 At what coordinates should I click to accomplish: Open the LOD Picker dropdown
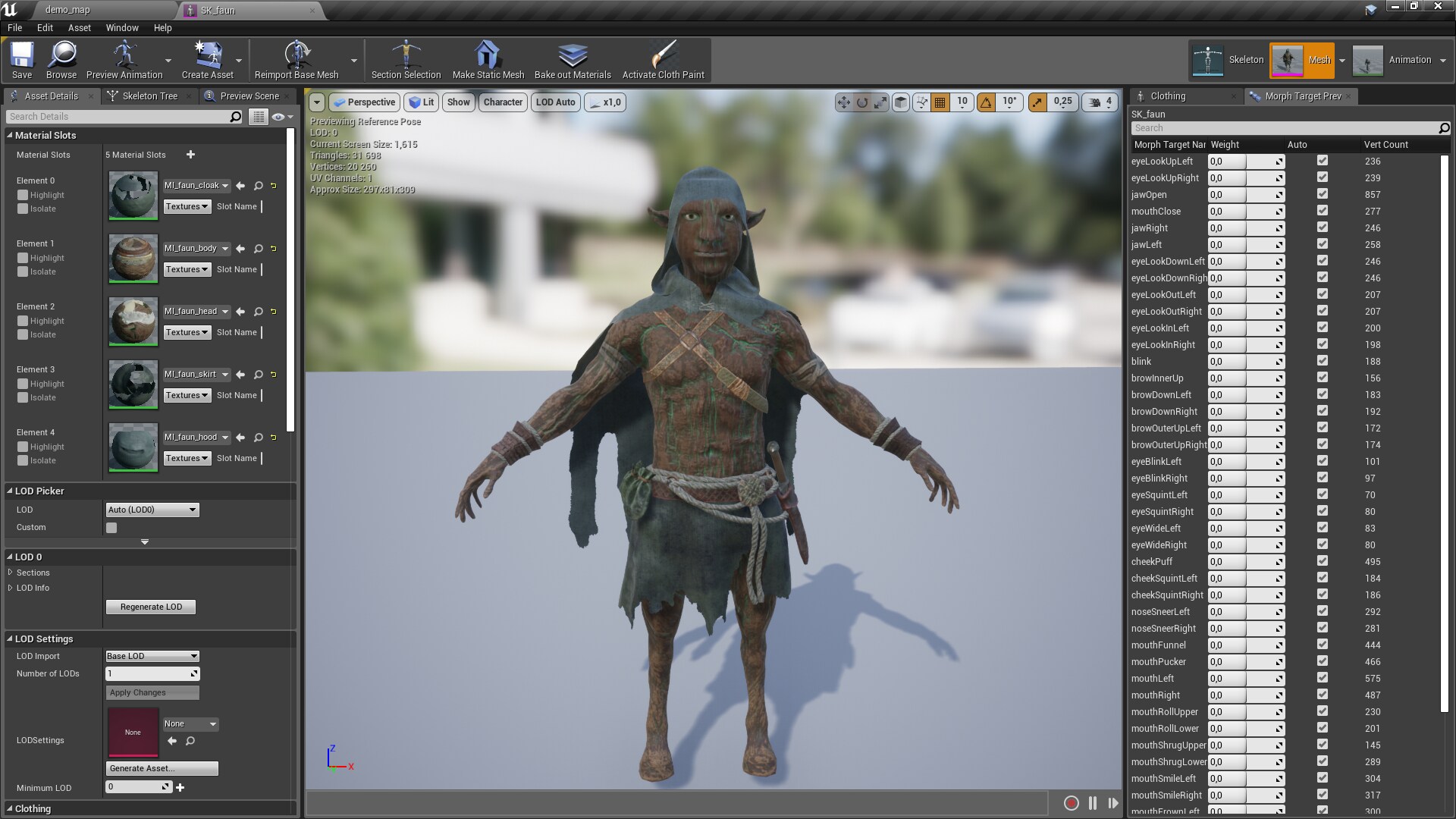click(x=152, y=510)
